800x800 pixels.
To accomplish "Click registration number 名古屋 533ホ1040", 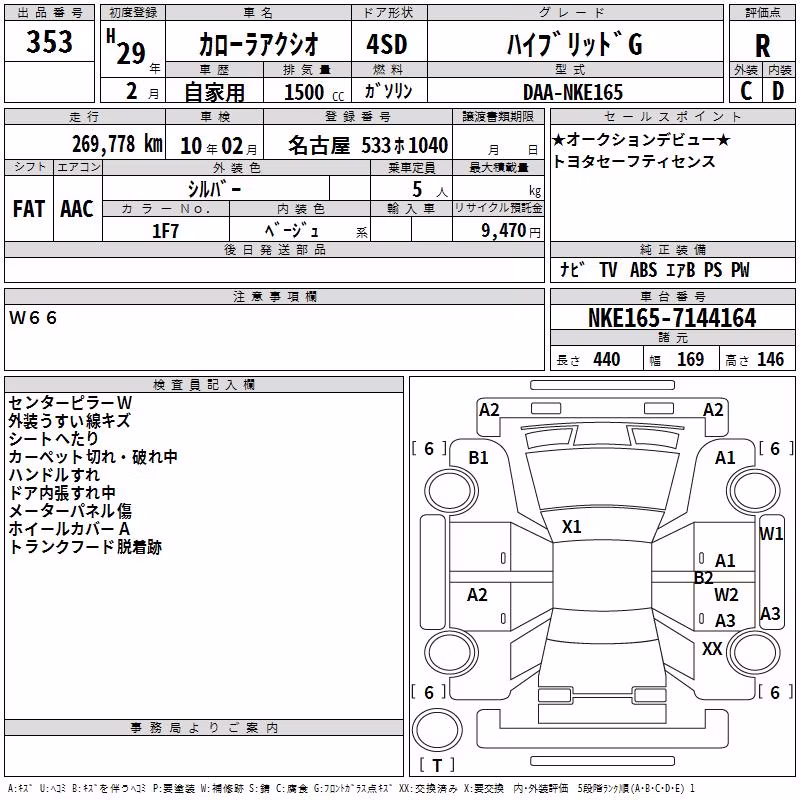I will coord(368,145).
